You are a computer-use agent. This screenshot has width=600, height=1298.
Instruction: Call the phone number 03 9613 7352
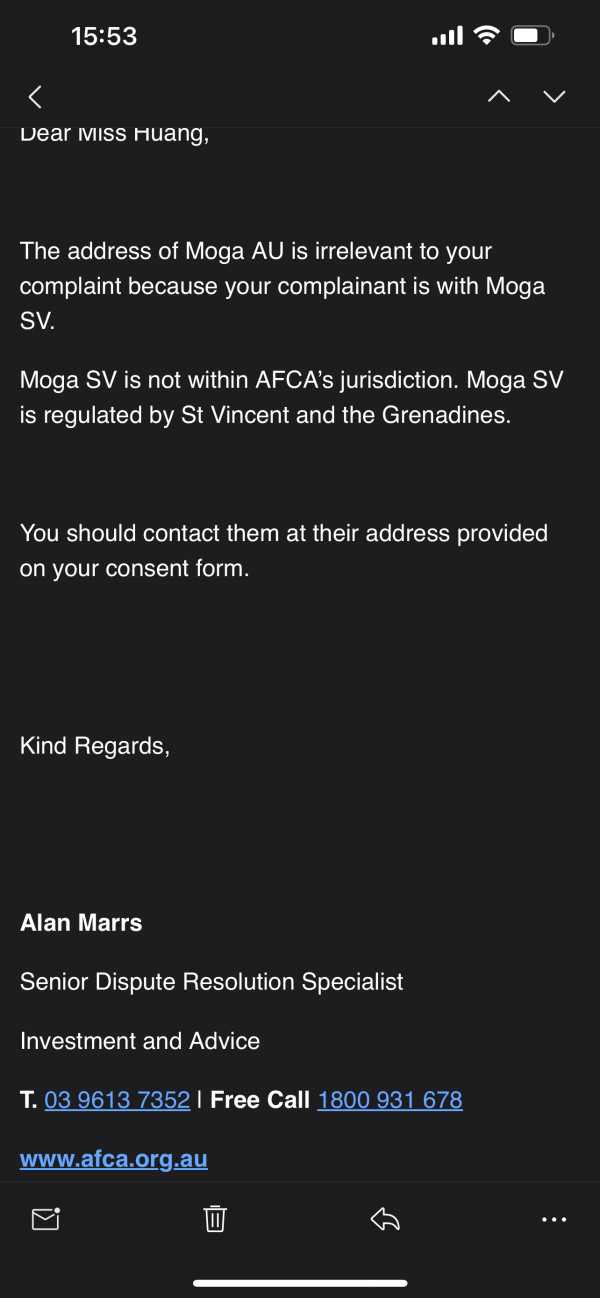(117, 1100)
